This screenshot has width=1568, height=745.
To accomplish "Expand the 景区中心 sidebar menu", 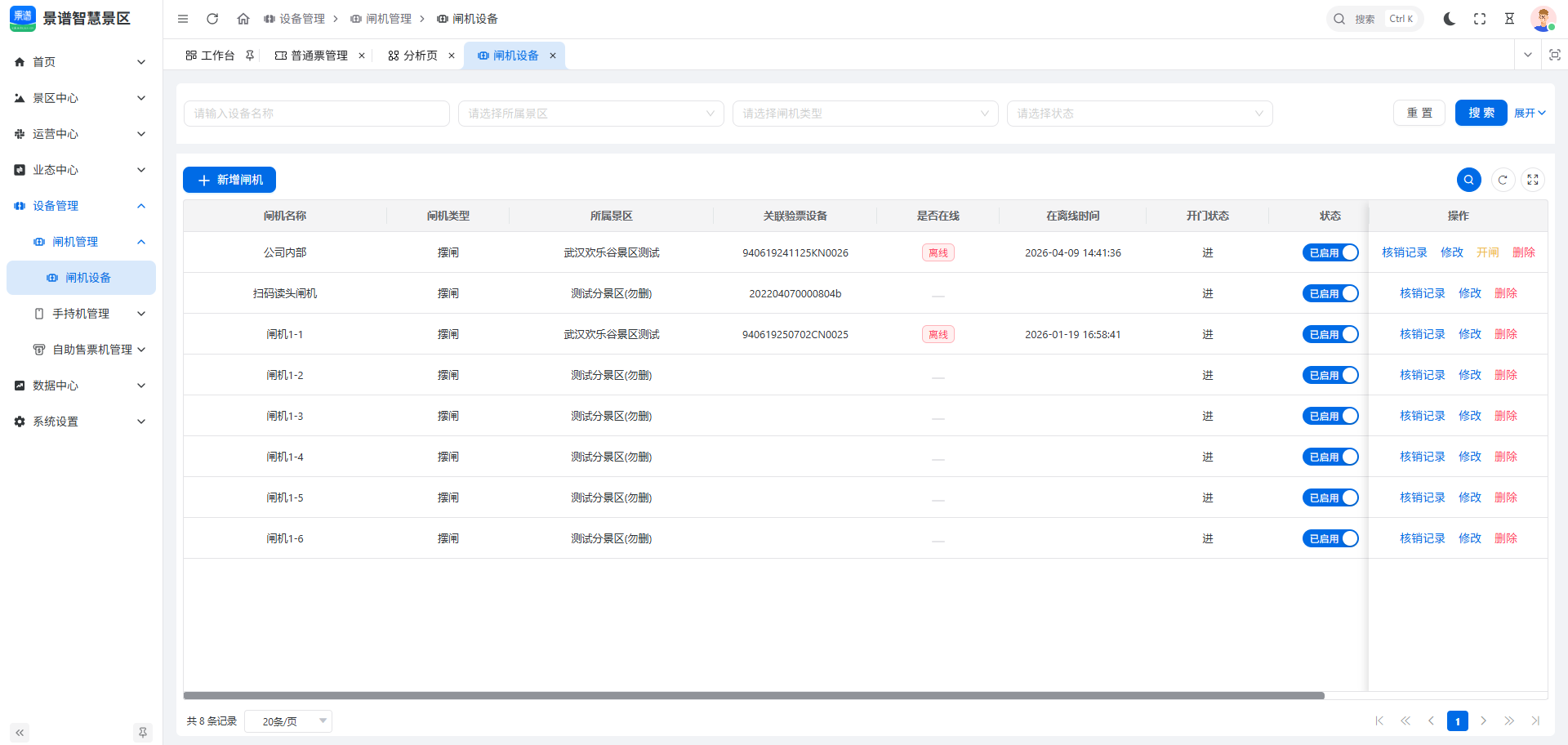I will [x=81, y=98].
